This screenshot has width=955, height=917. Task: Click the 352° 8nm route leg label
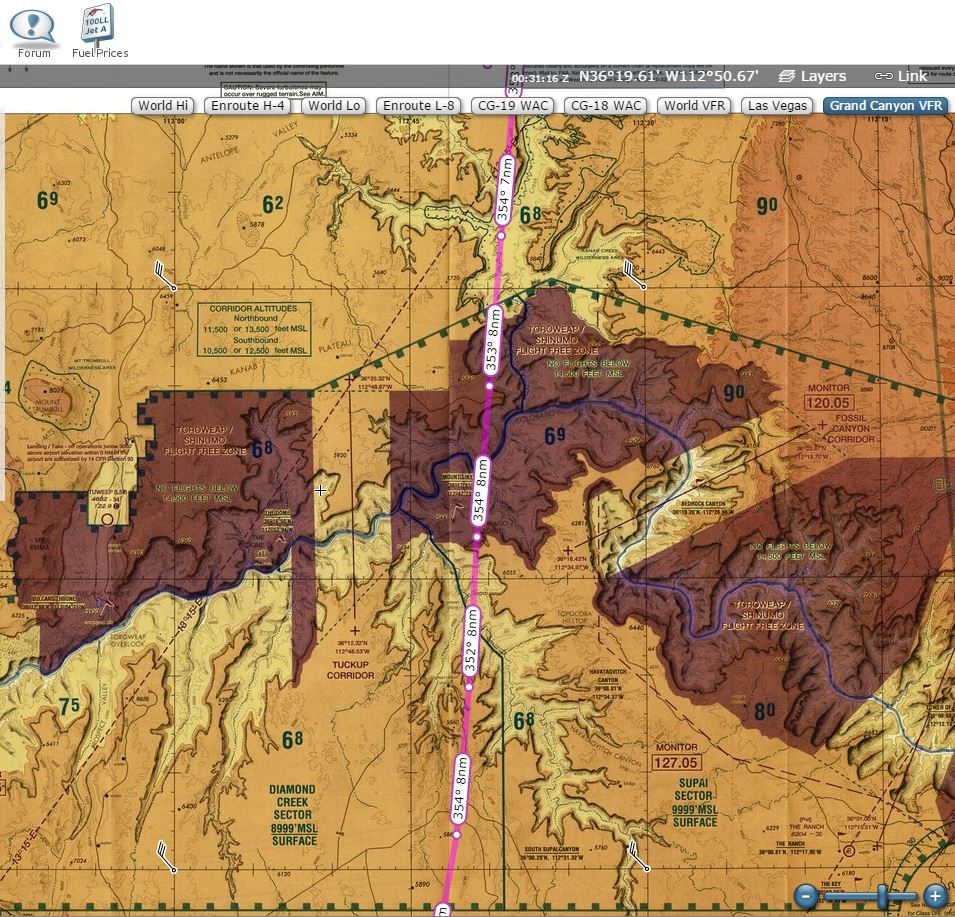471,641
